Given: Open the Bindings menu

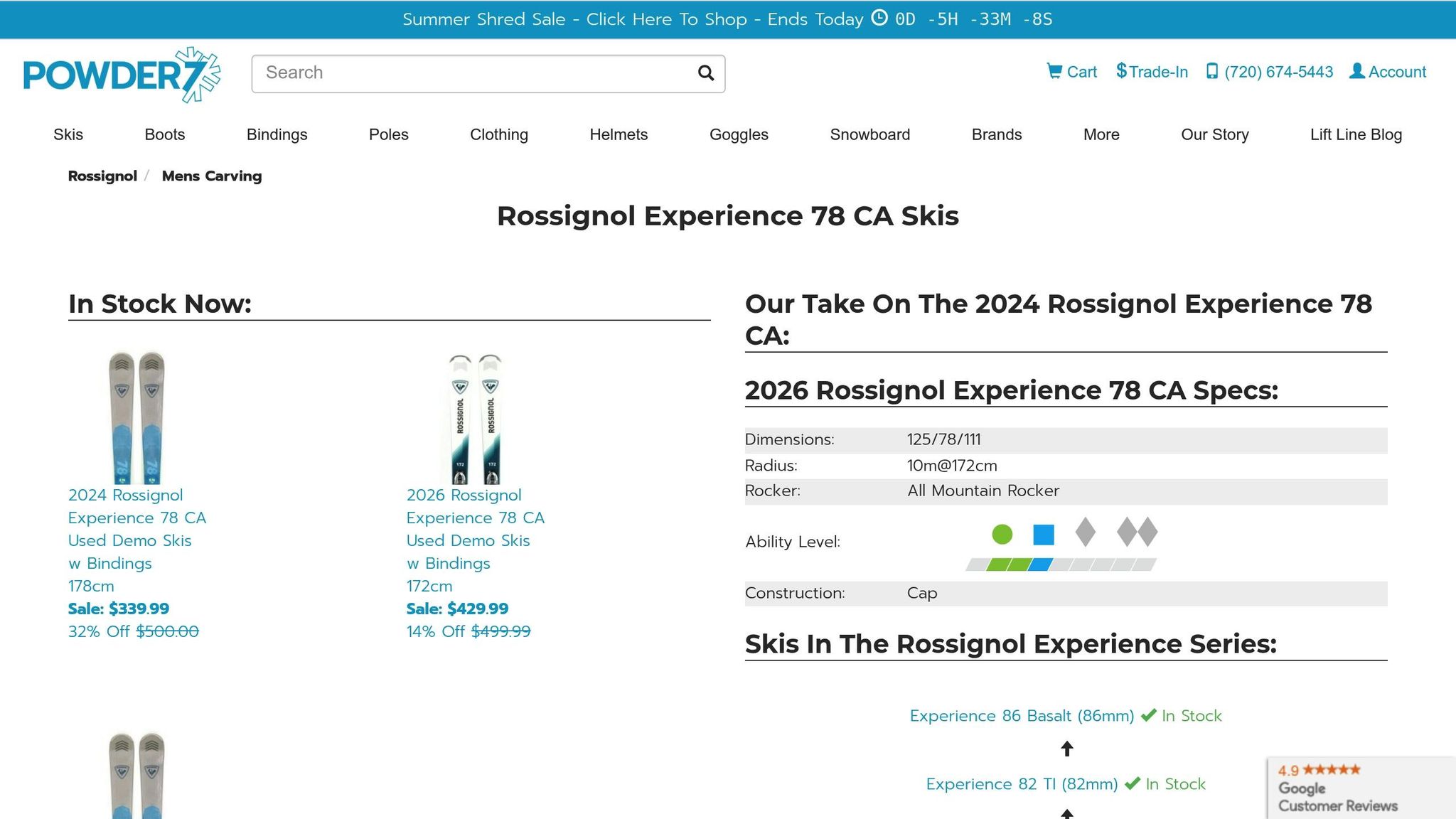Looking at the screenshot, I should [277, 134].
